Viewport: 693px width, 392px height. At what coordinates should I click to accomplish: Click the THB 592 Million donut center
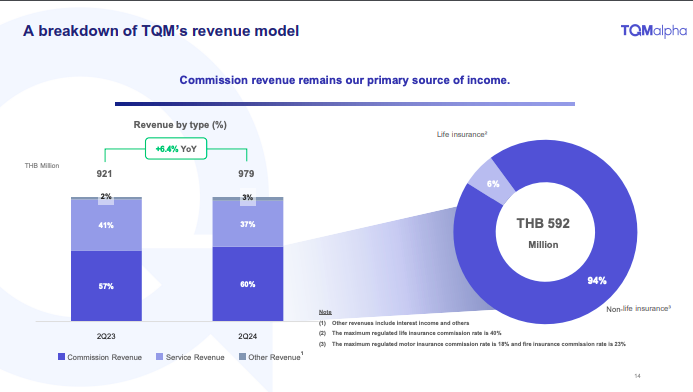tap(544, 233)
